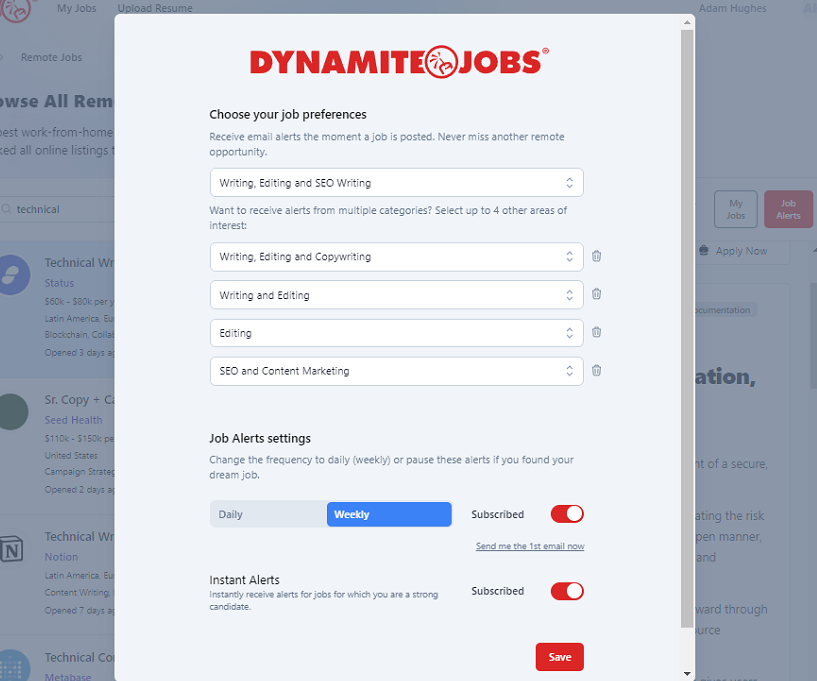Select Daily alert frequency
Viewport: 817px width, 681px height.
(x=268, y=514)
